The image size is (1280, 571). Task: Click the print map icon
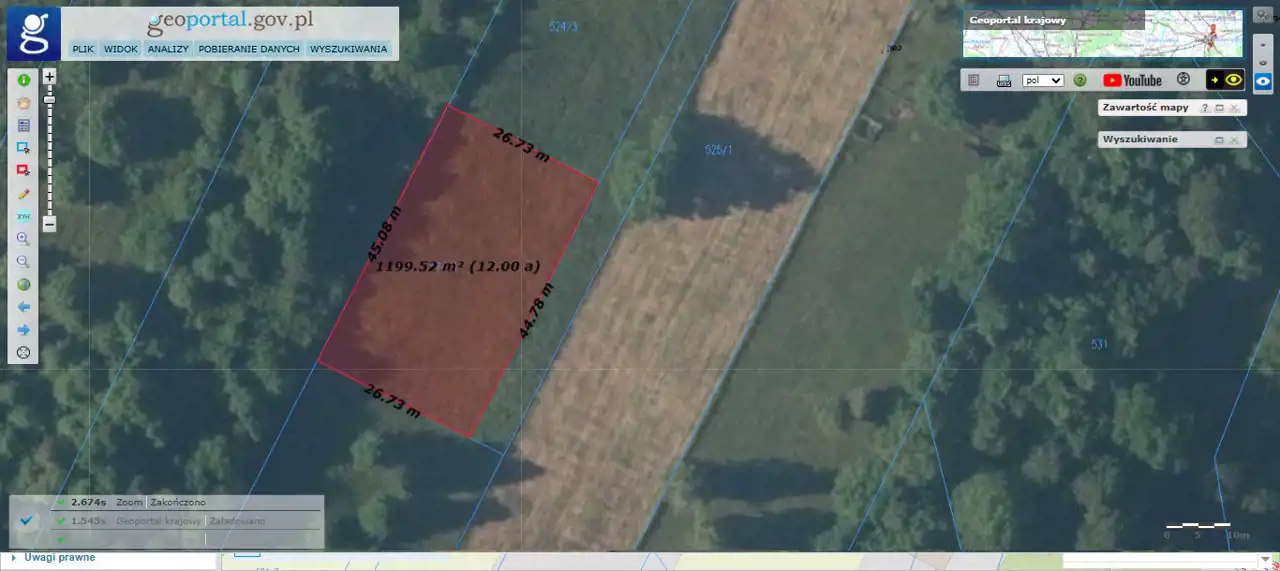click(1004, 80)
